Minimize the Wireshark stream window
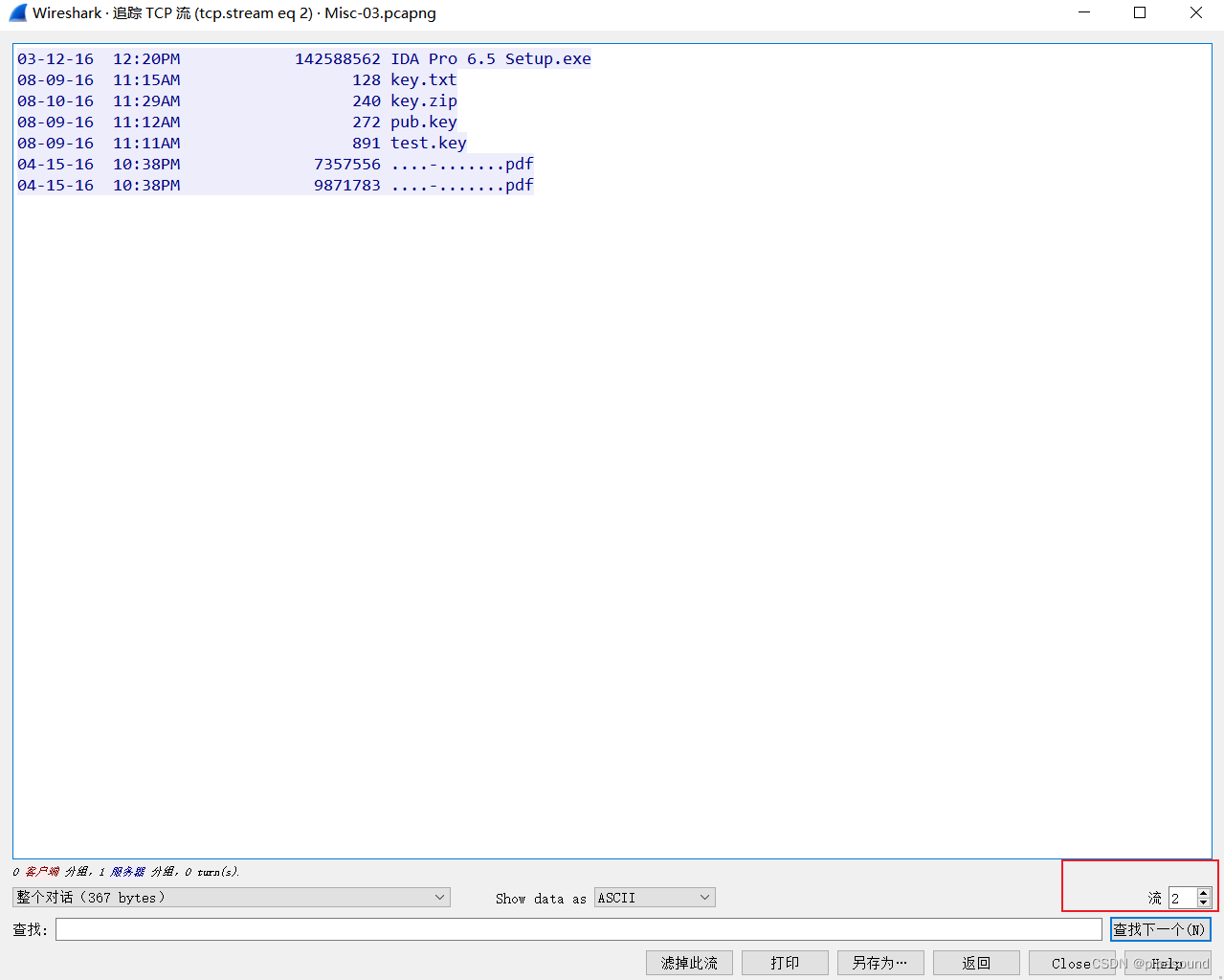The image size is (1224, 980). 1084,12
